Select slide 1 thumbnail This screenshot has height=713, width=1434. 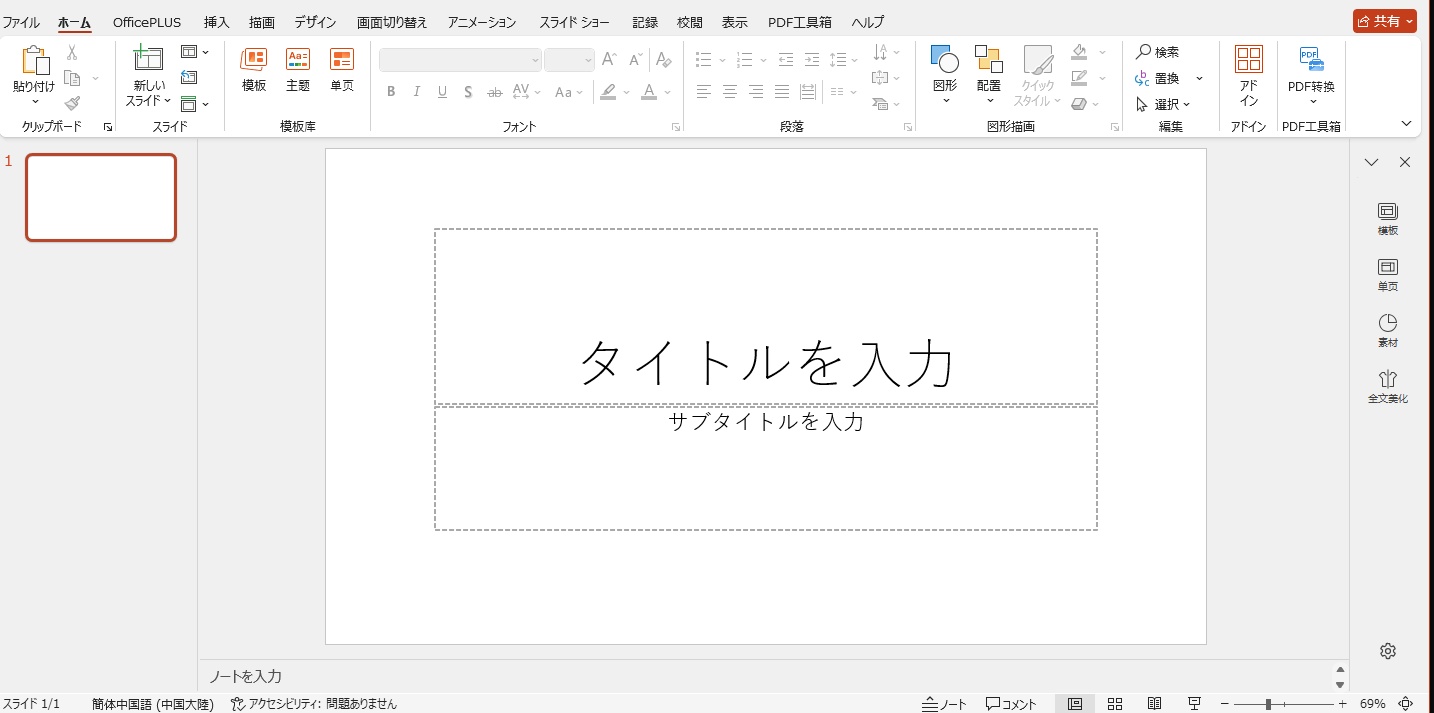101,197
